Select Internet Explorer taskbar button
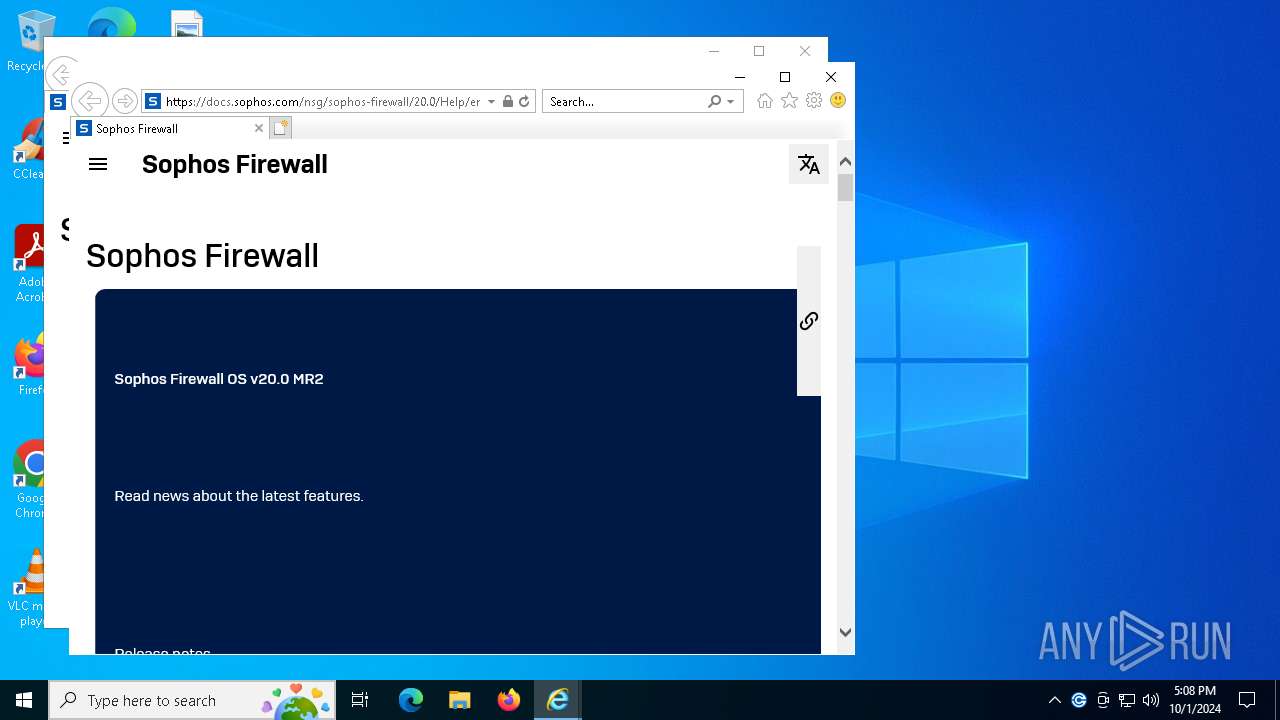Viewport: 1280px width, 720px height. 558,700
